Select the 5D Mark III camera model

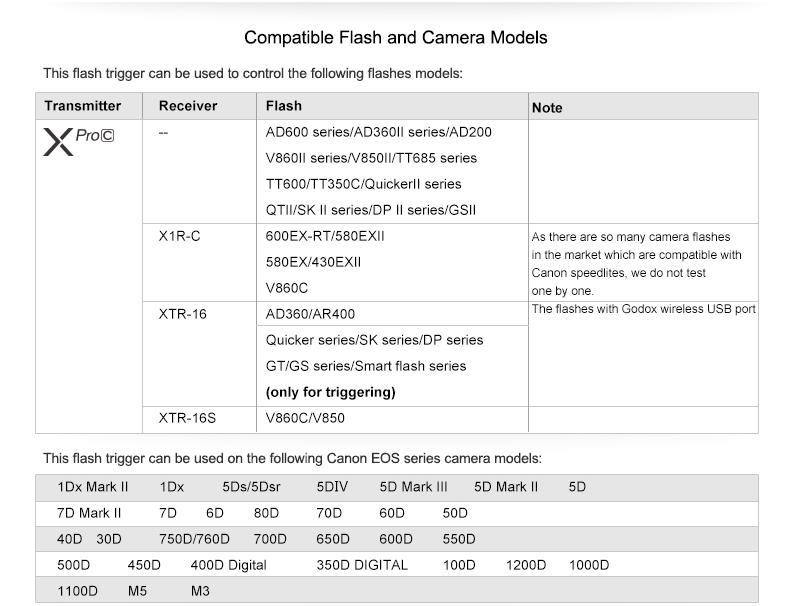413,487
